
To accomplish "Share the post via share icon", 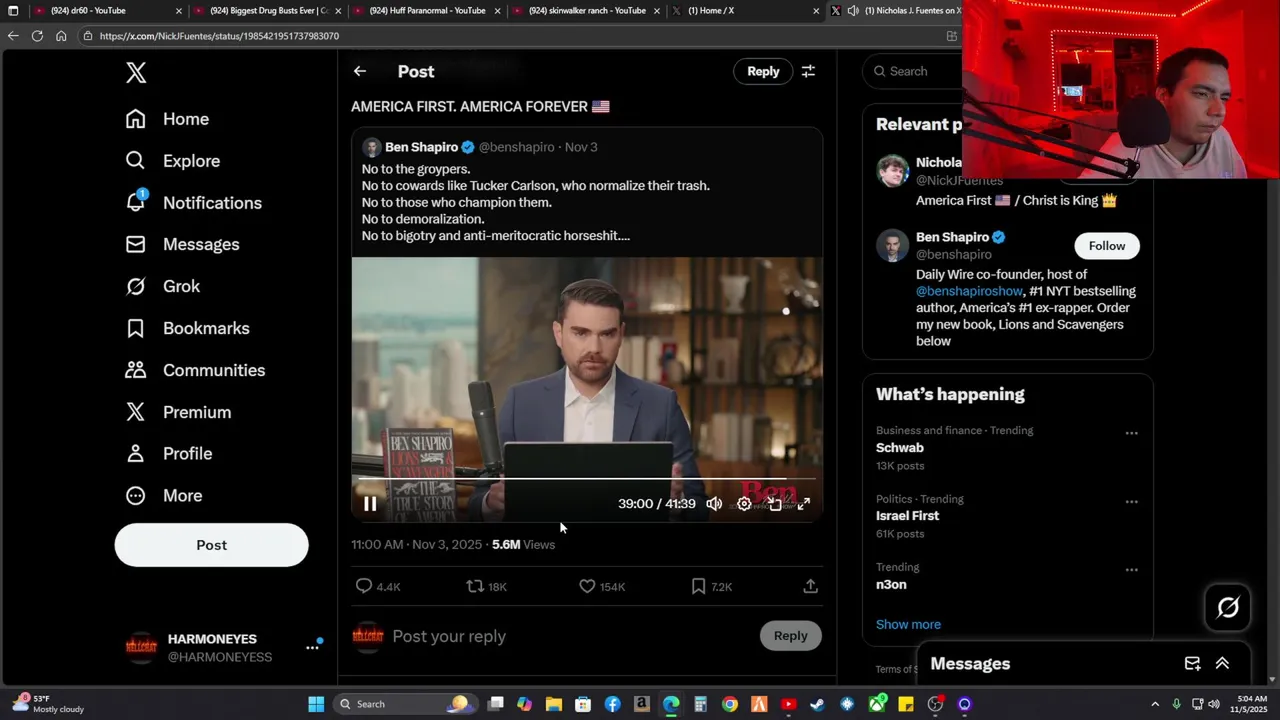I will pyautogui.click(x=810, y=586).
